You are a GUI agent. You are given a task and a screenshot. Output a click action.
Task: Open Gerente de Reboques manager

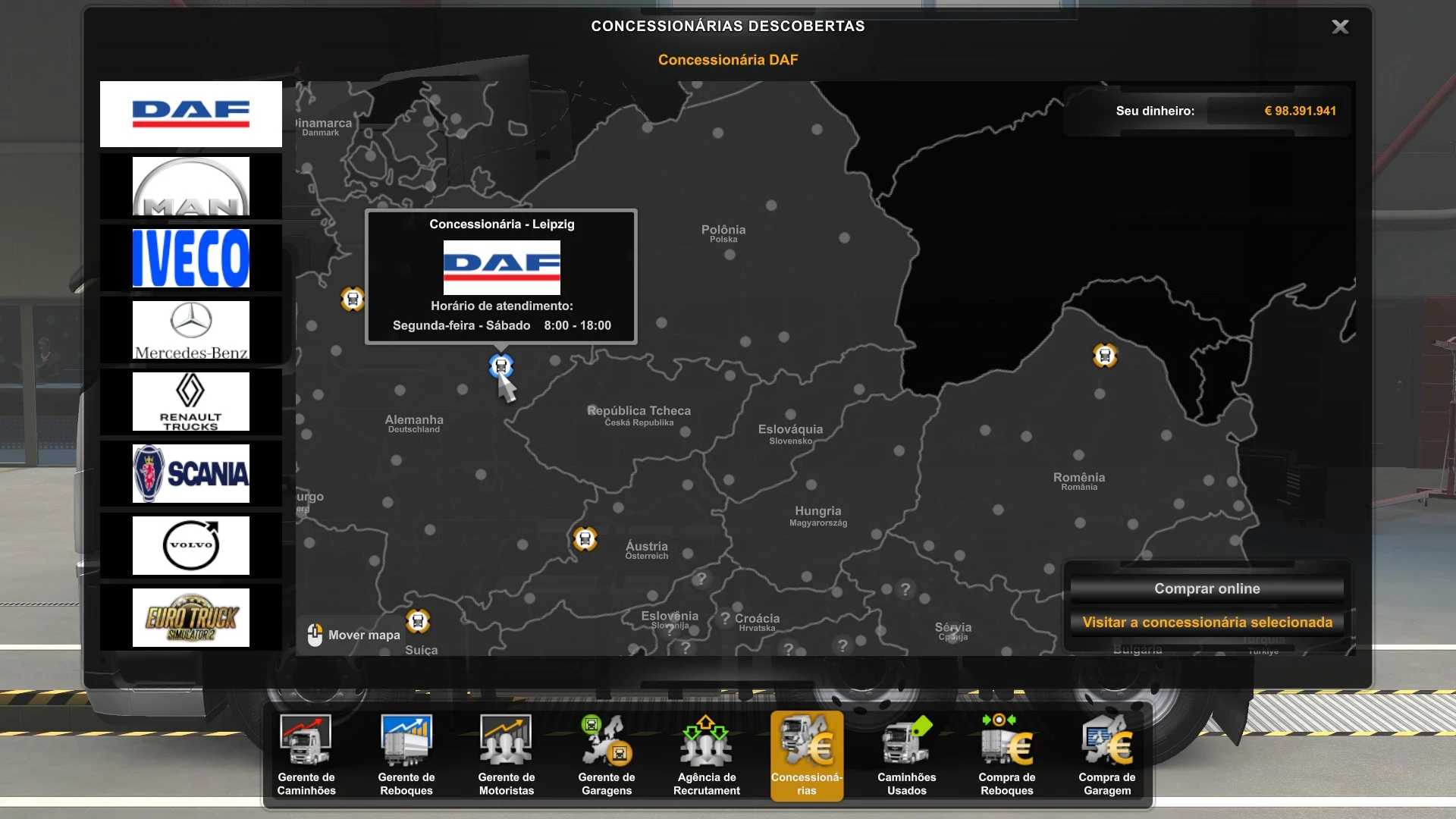[x=406, y=755]
